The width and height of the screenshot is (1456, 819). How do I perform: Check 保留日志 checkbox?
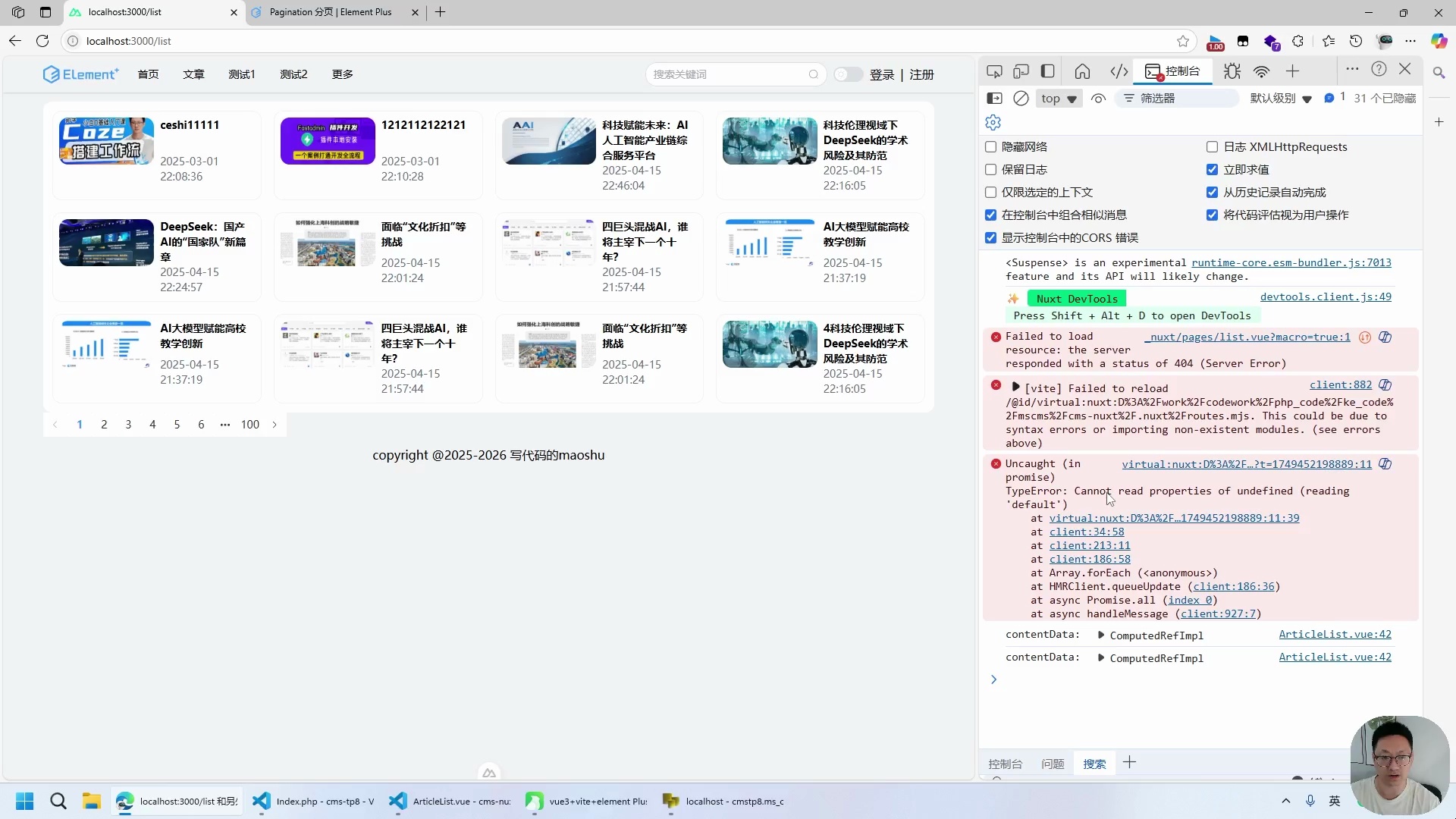point(990,170)
